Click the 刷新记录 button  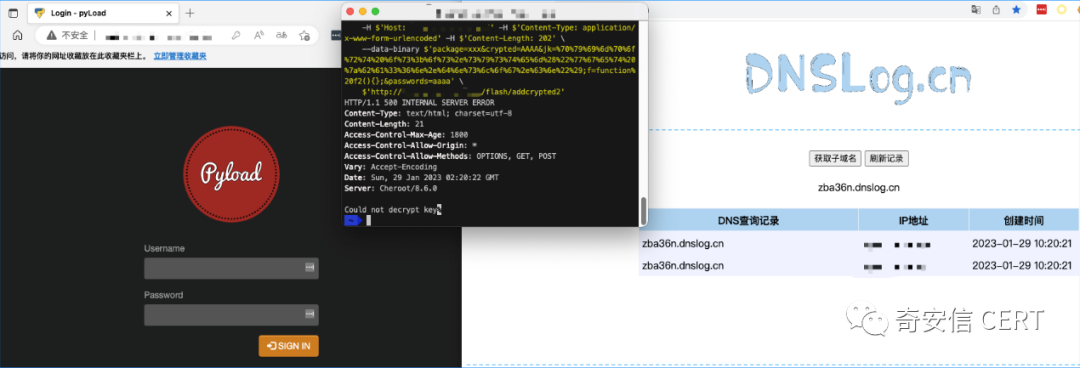pos(886,159)
